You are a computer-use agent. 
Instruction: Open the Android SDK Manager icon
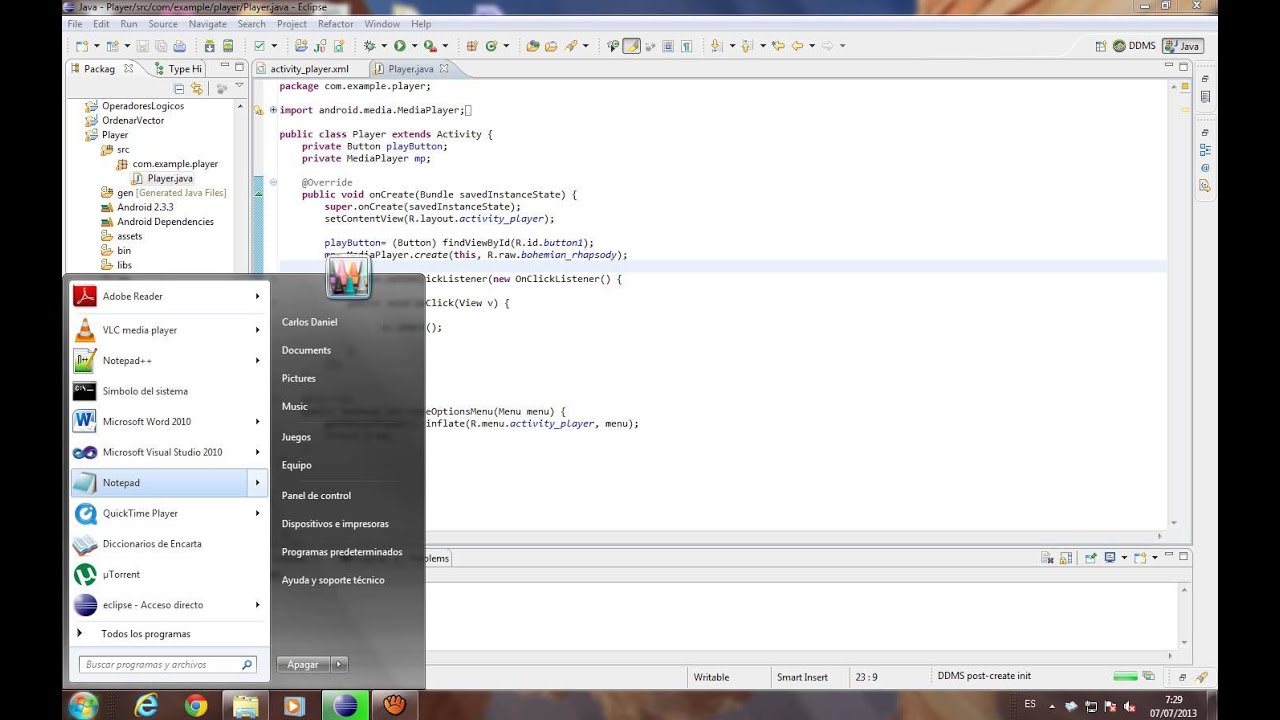209,45
